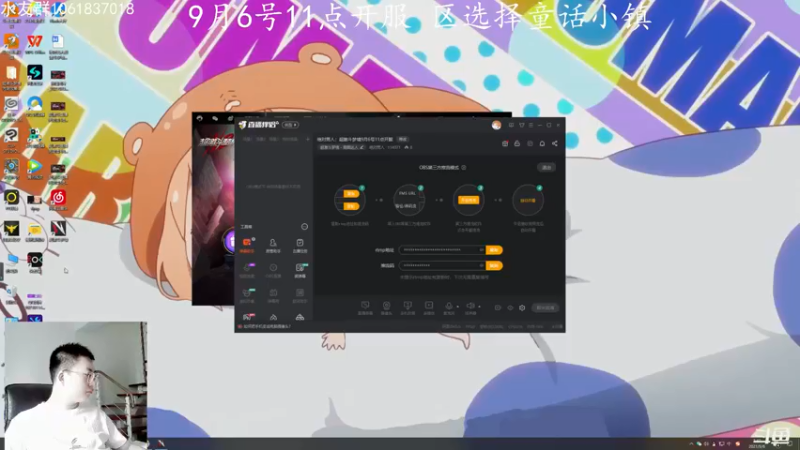
Task: Add a new scene with the plus icon
Action: 308,139
